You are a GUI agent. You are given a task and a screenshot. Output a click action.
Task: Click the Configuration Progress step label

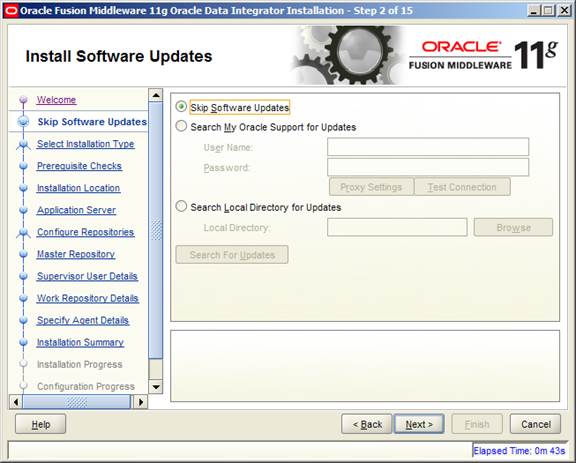pyautogui.click(x=86, y=386)
